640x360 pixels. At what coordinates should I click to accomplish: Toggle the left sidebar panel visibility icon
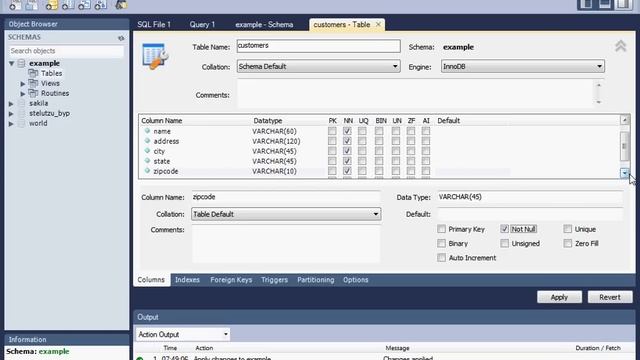(x=586, y=4)
